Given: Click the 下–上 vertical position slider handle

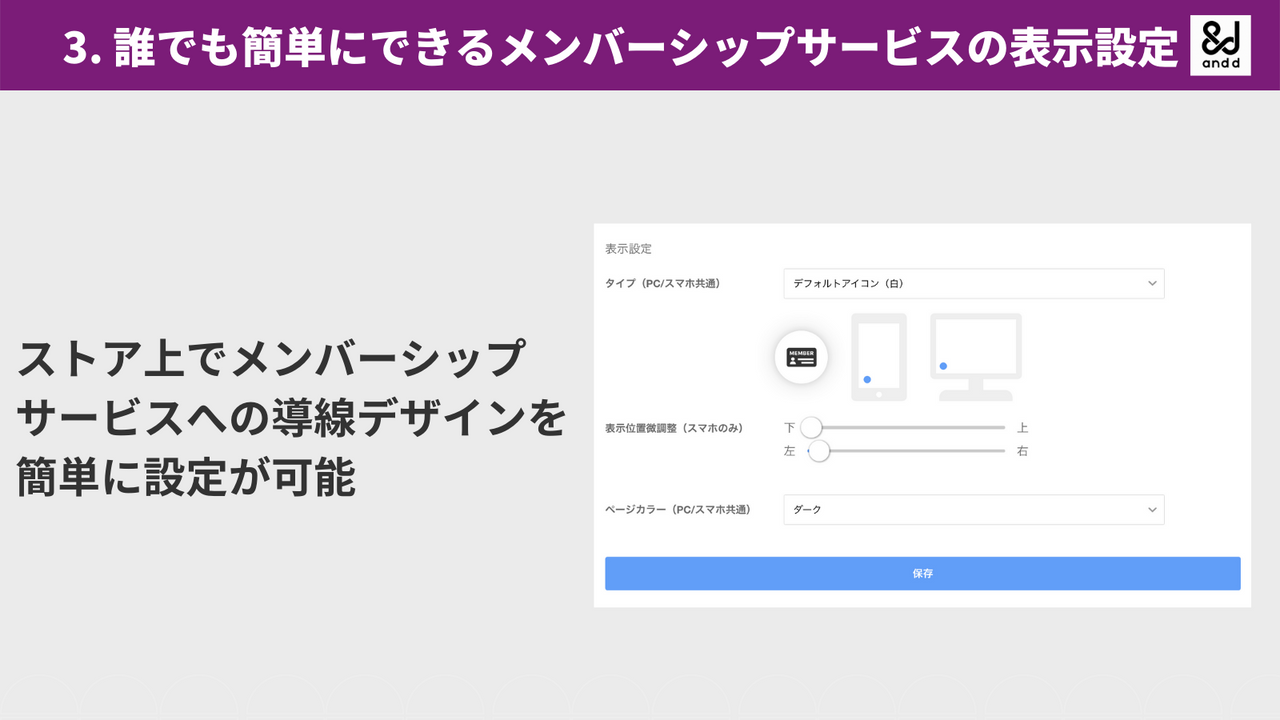Looking at the screenshot, I should [x=811, y=428].
